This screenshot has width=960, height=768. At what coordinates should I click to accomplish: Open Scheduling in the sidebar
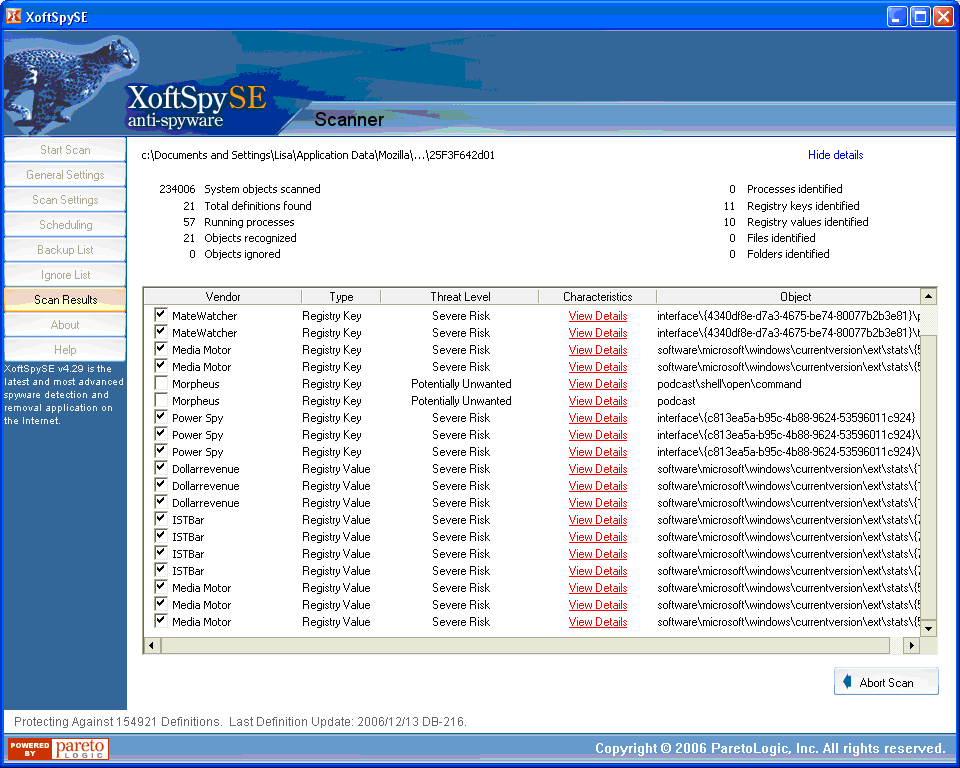coord(65,225)
